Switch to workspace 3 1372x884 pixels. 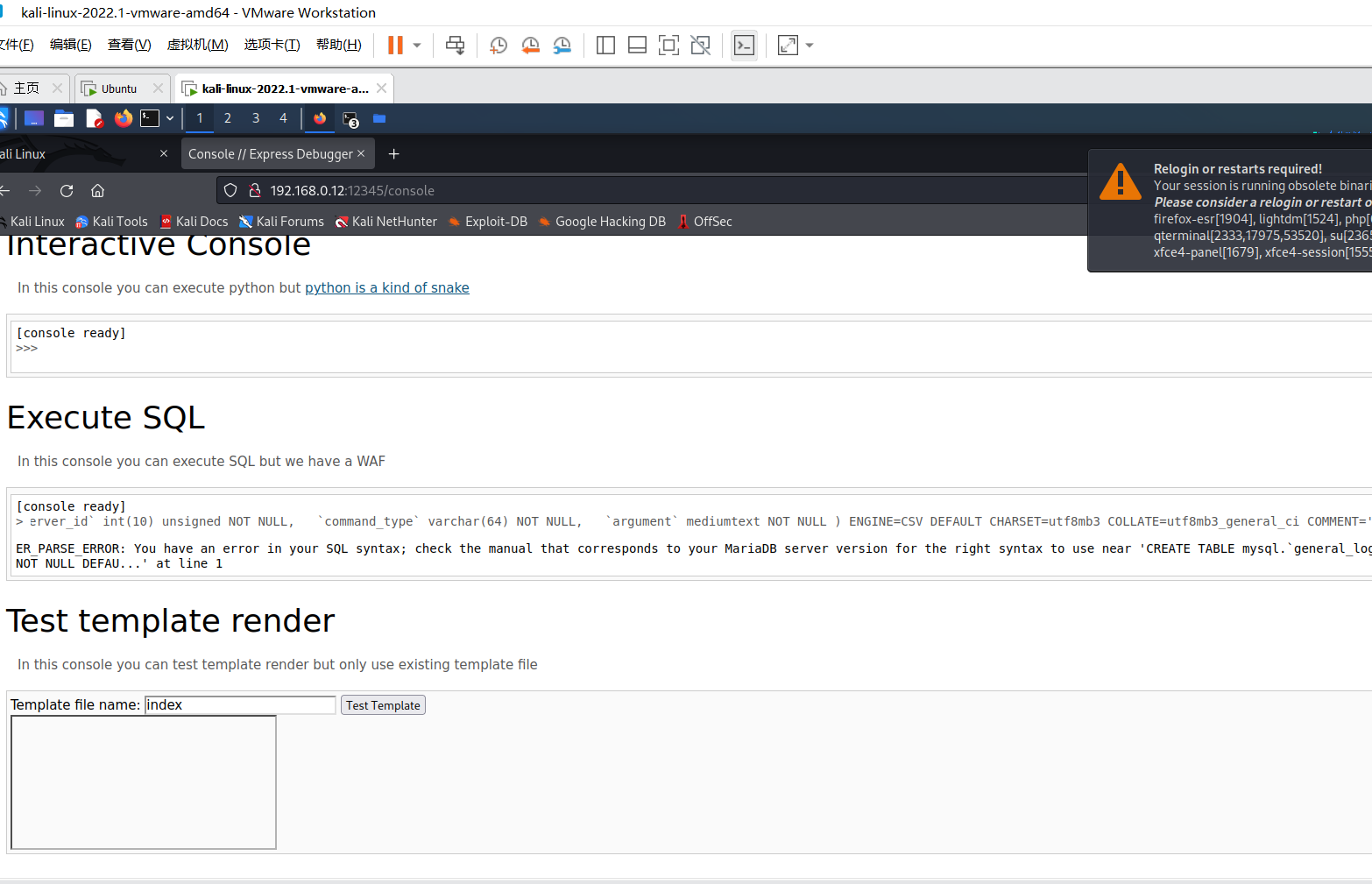256,118
